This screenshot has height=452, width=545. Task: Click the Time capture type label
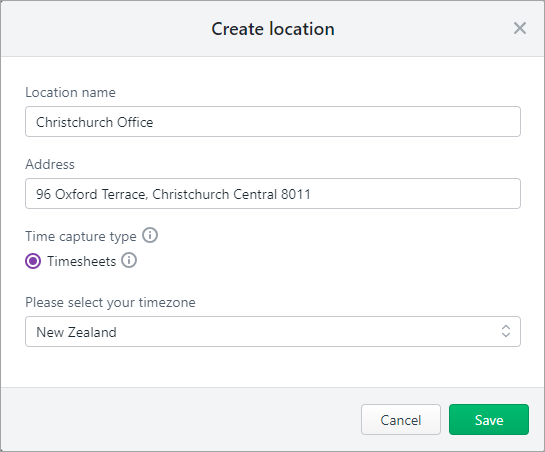click(x=81, y=236)
